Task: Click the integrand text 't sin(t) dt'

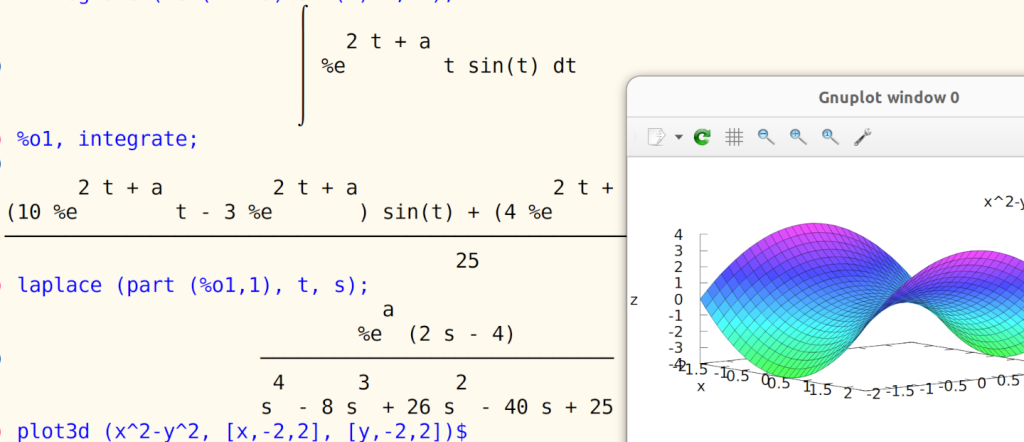Action: (x=510, y=66)
